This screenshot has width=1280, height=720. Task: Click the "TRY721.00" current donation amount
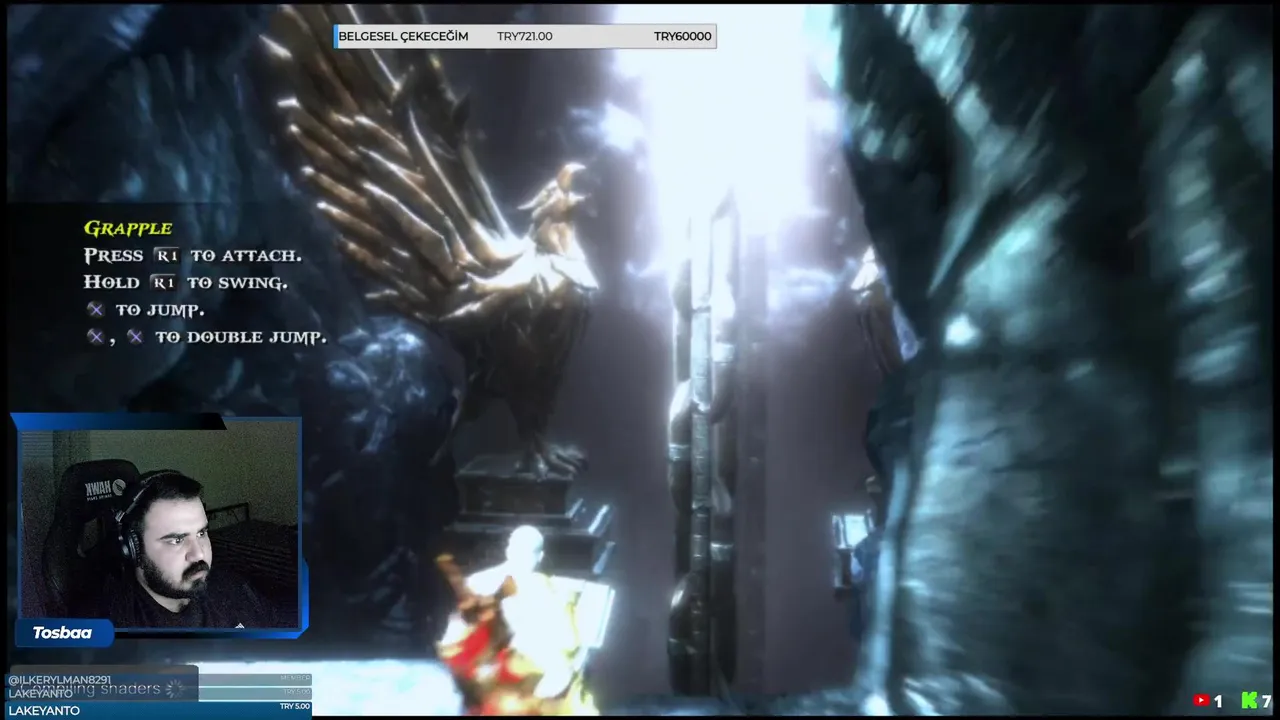(x=524, y=36)
